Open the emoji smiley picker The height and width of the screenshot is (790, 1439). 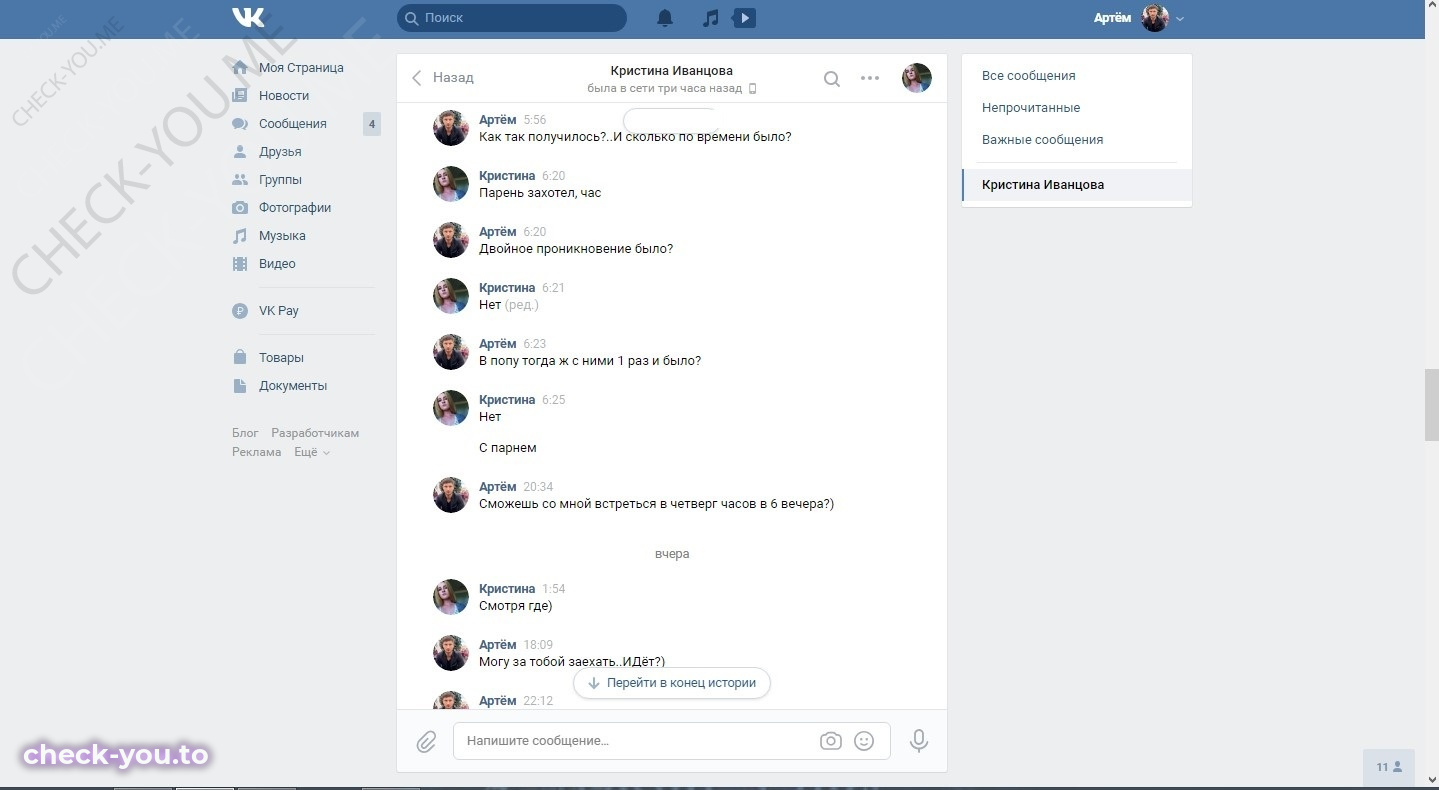click(864, 741)
